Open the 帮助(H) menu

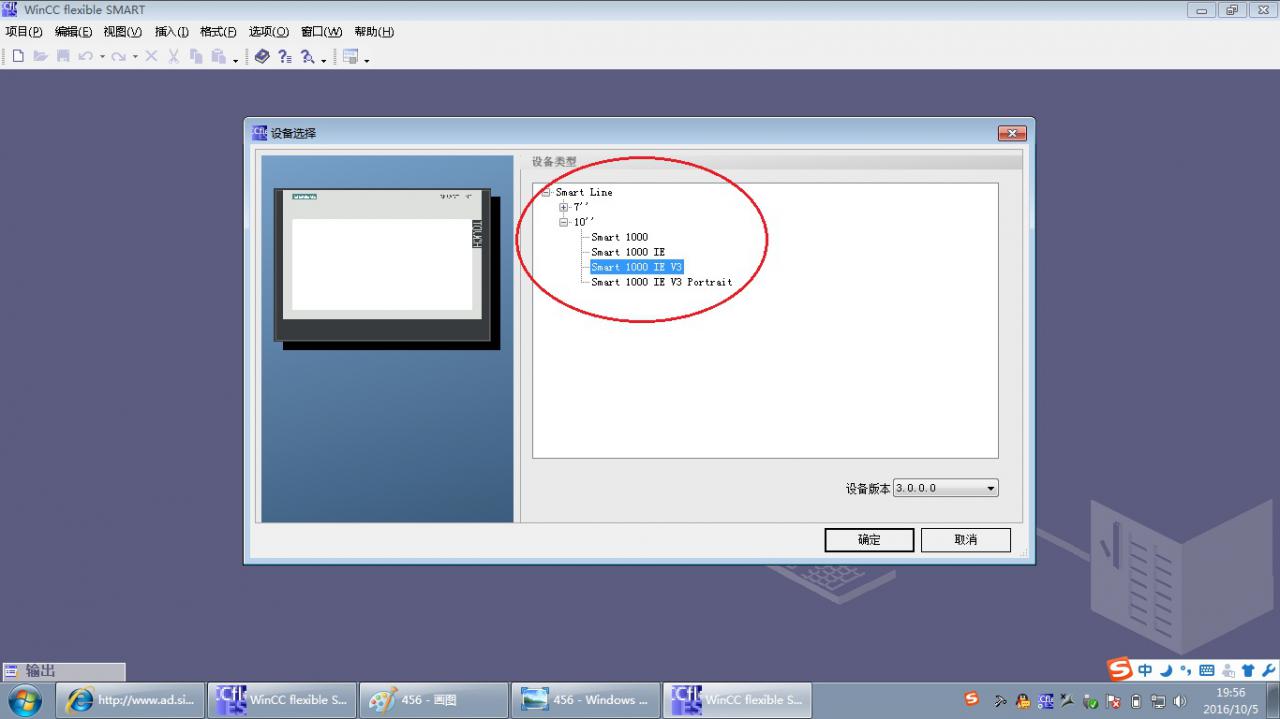point(374,32)
